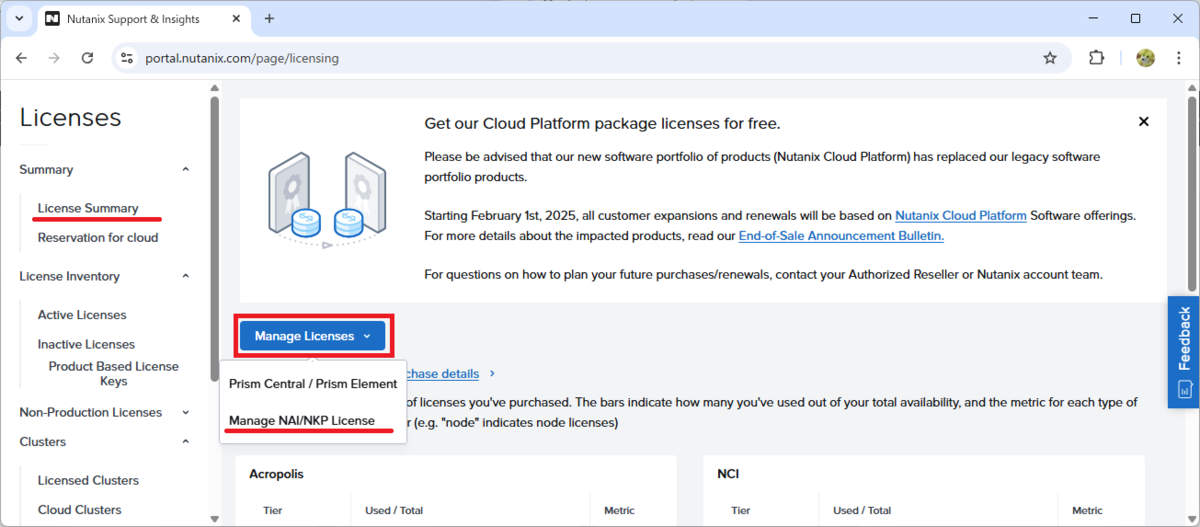The width and height of the screenshot is (1200, 527).
Task: Click the sidebar scrollbar's up arrow
Action: coord(214,88)
